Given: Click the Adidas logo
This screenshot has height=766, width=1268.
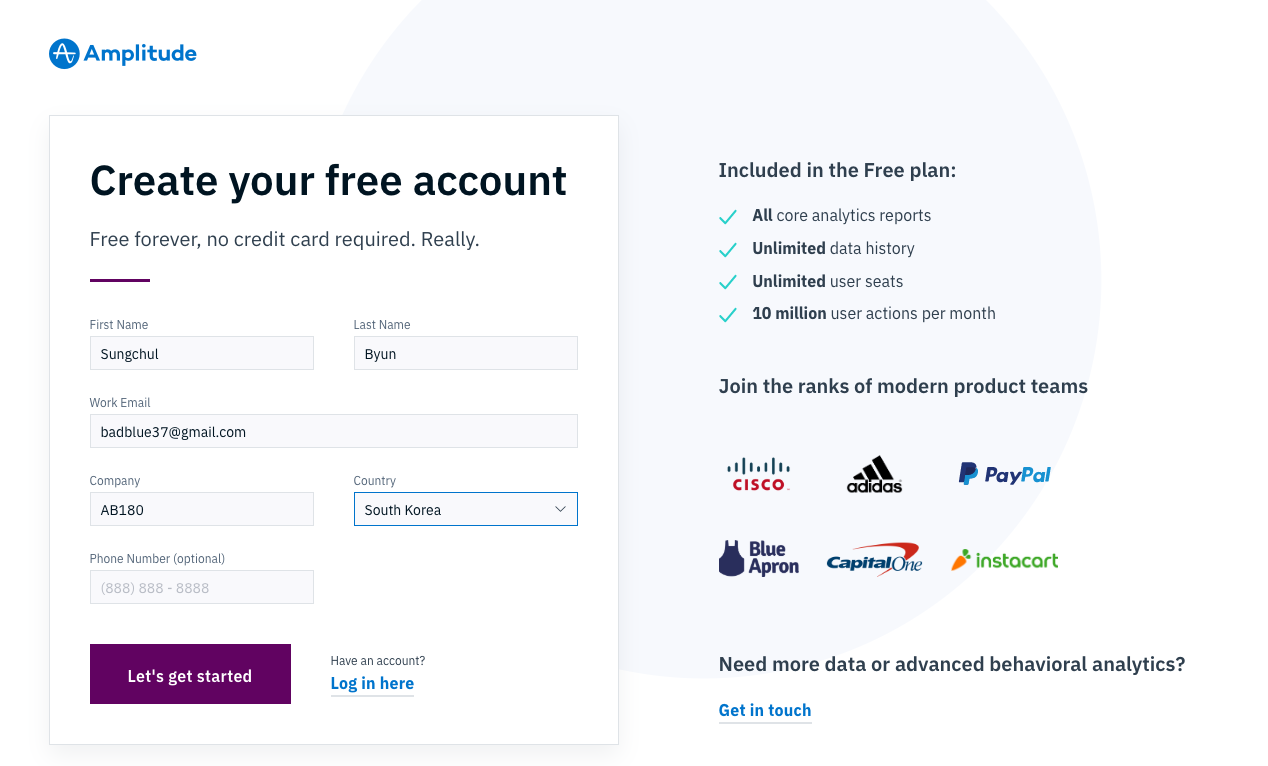Looking at the screenshot, I should [x=875, y=474].
